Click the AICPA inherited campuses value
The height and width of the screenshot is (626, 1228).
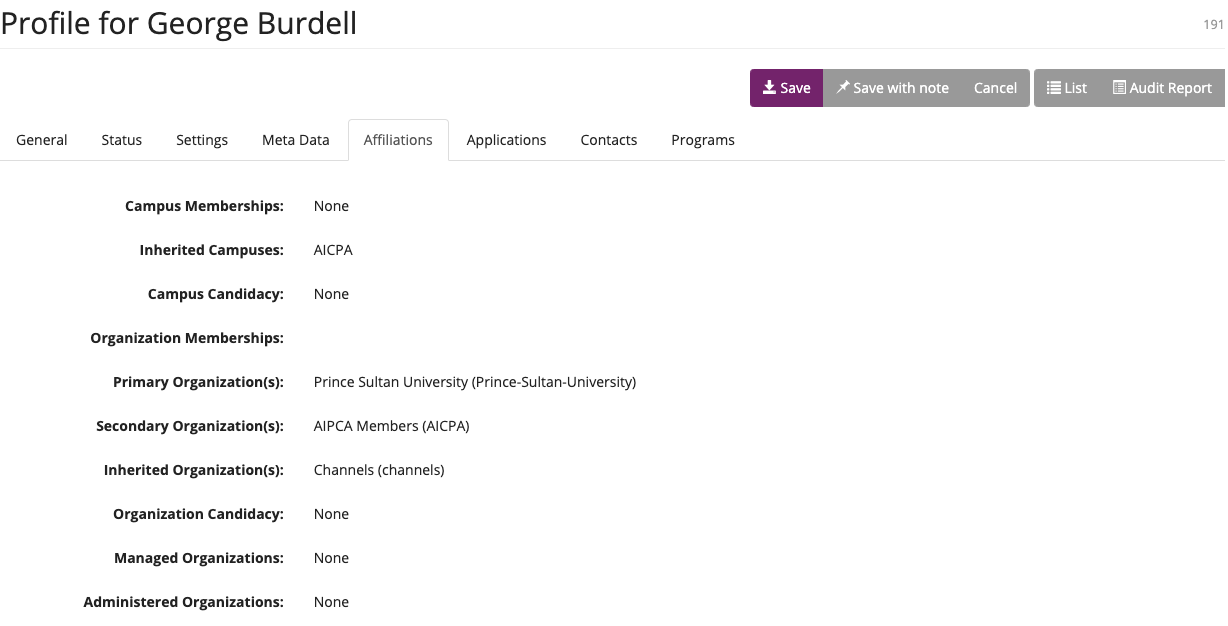pos(333,250)
